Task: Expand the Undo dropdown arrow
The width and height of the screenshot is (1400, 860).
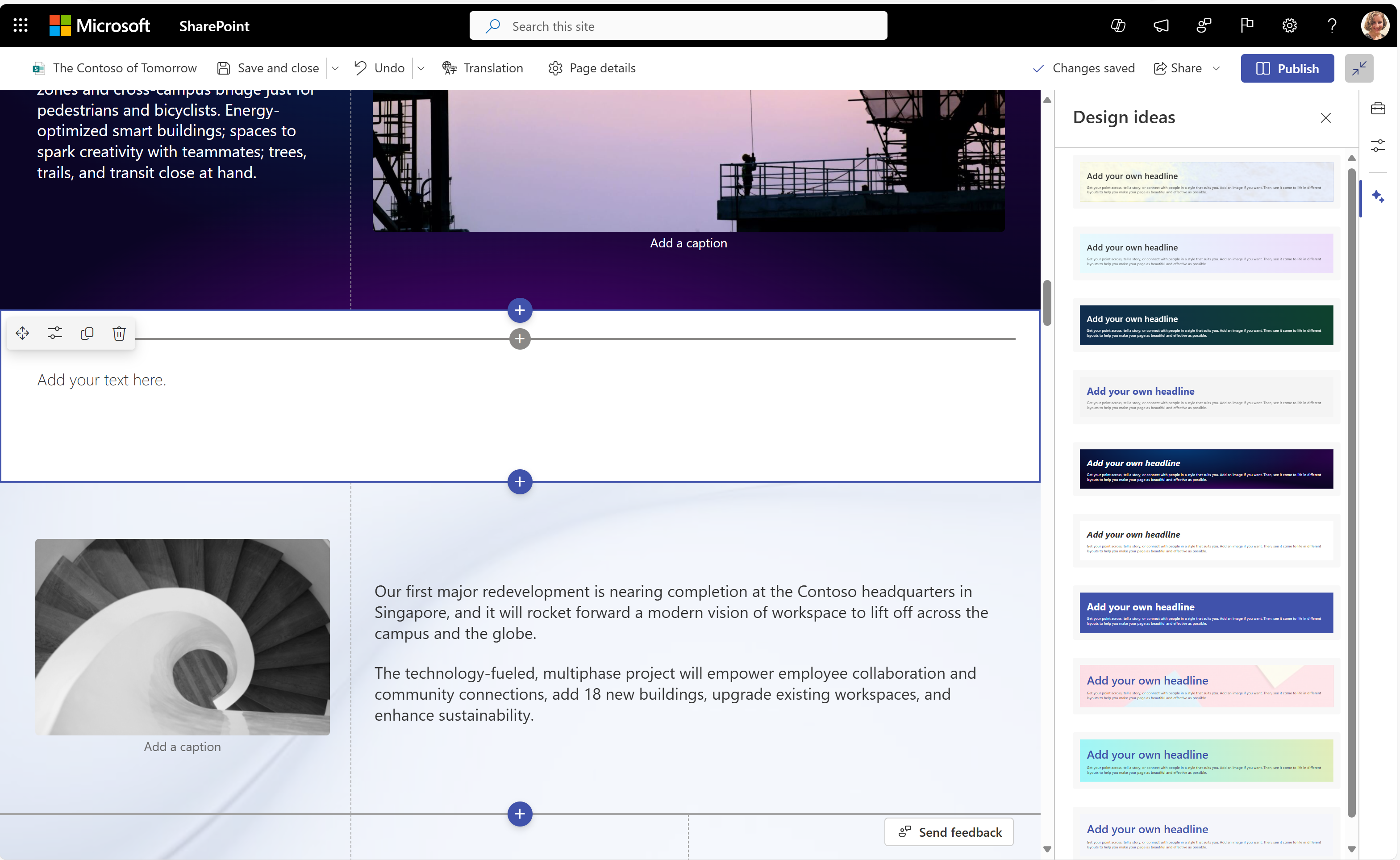Action: click(421, 68)
